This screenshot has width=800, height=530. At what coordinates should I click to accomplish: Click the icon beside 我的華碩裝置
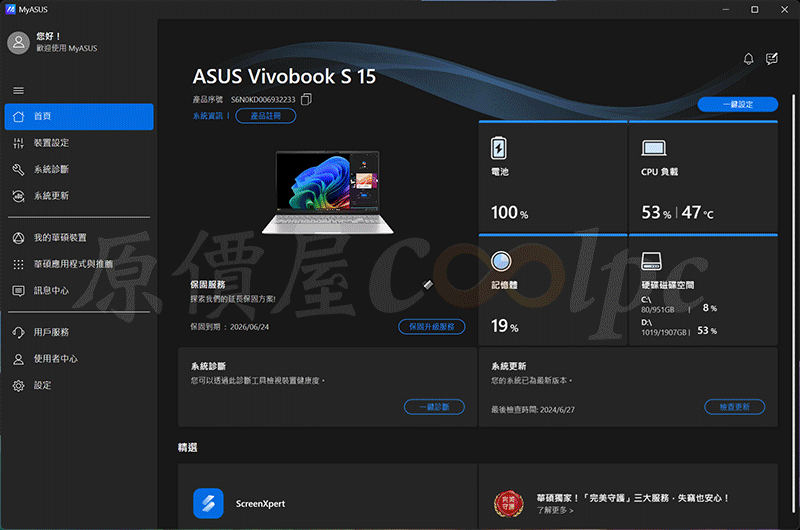(18, 238)
